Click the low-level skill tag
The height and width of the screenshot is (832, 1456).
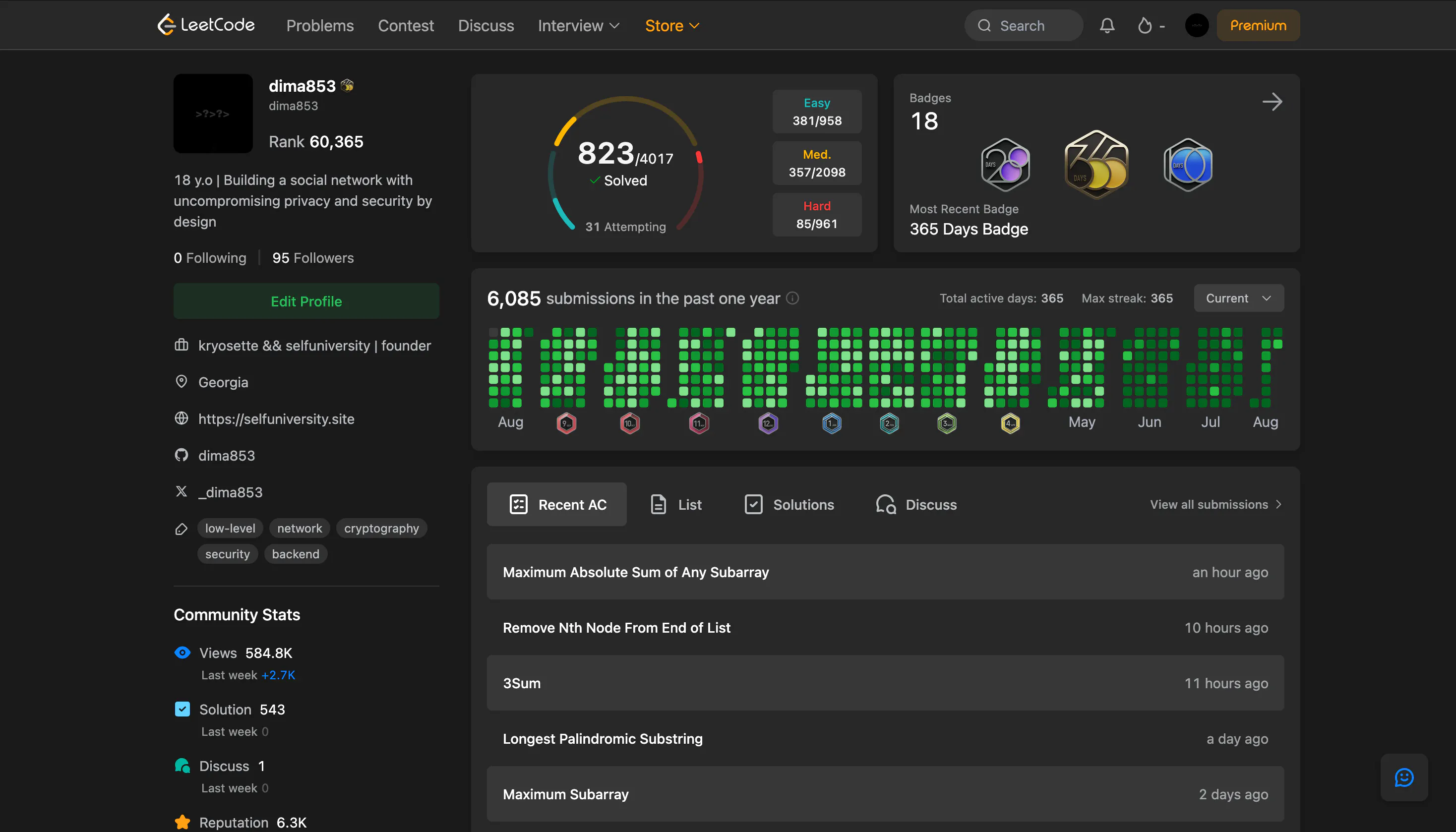[230, 528]
